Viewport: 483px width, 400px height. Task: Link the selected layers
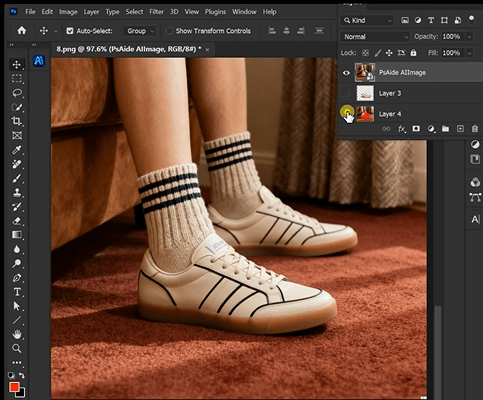(x=386, y=129)
